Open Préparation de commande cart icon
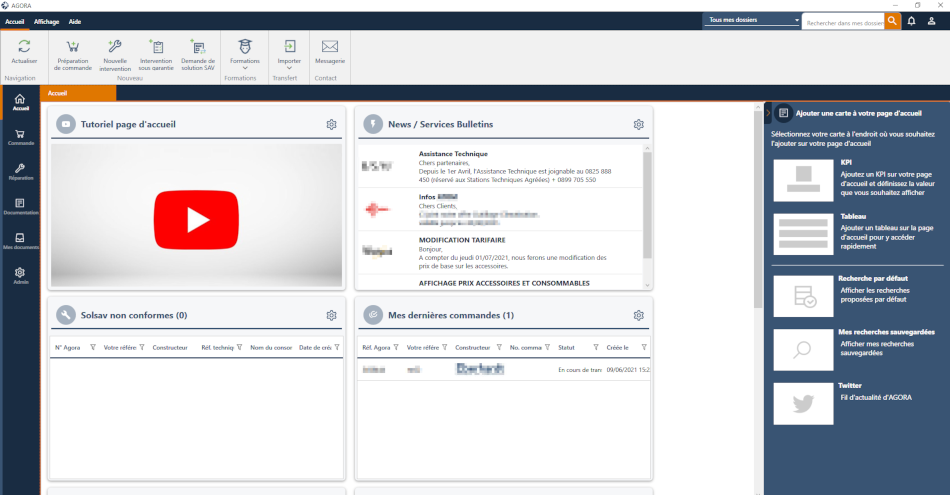 point(73,47)
